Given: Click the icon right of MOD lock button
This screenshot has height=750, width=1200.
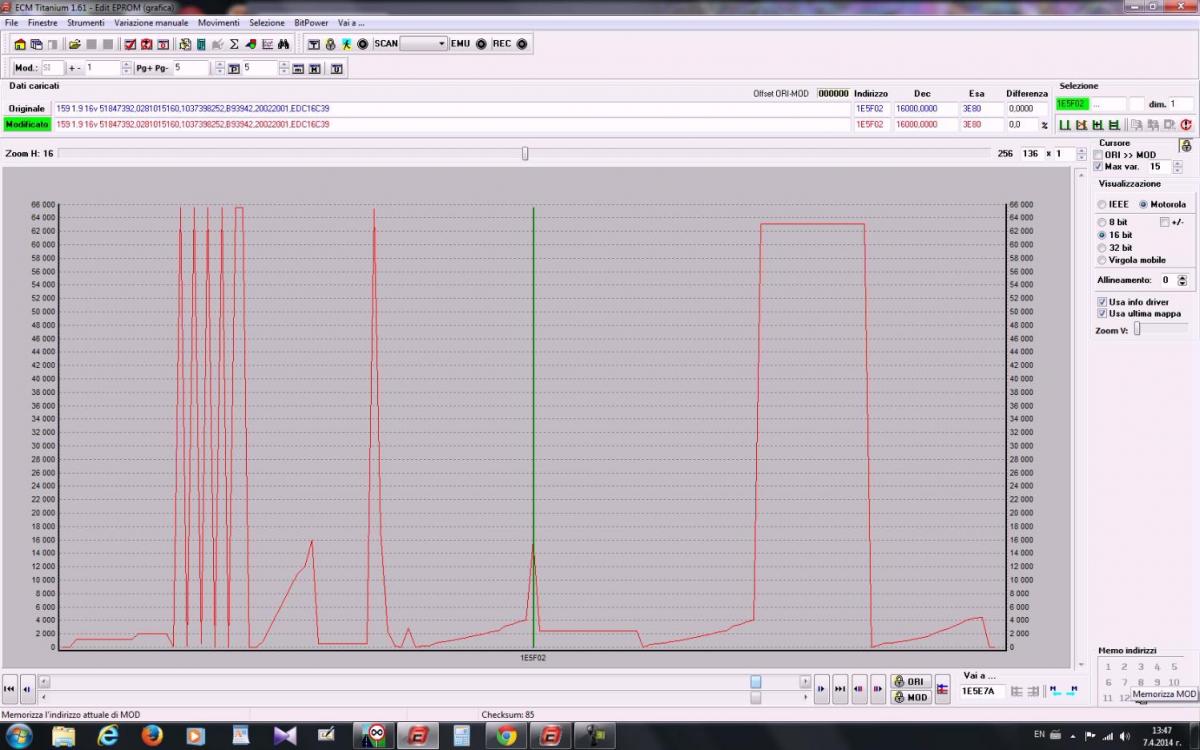Looking at the screenshot, I should click(942, 689).
